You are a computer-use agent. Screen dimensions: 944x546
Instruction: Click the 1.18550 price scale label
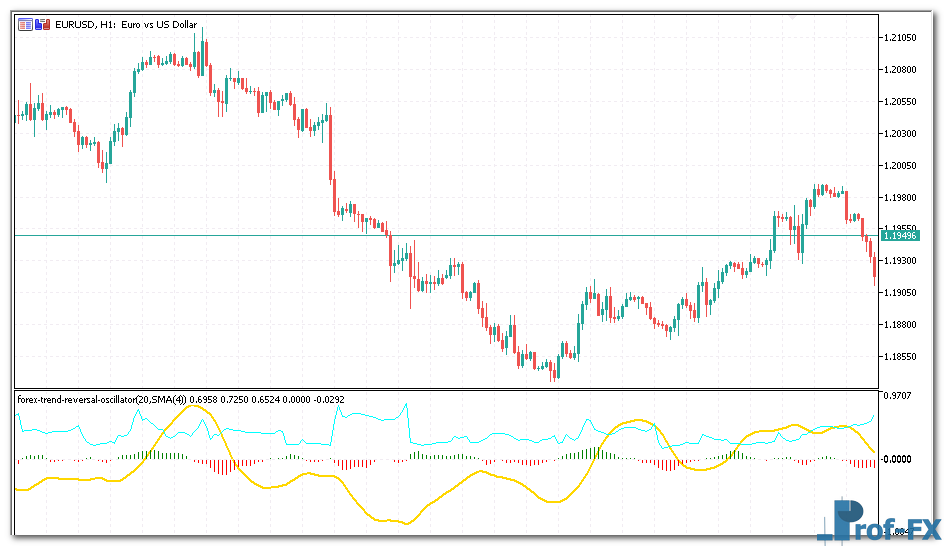point(902,357)
